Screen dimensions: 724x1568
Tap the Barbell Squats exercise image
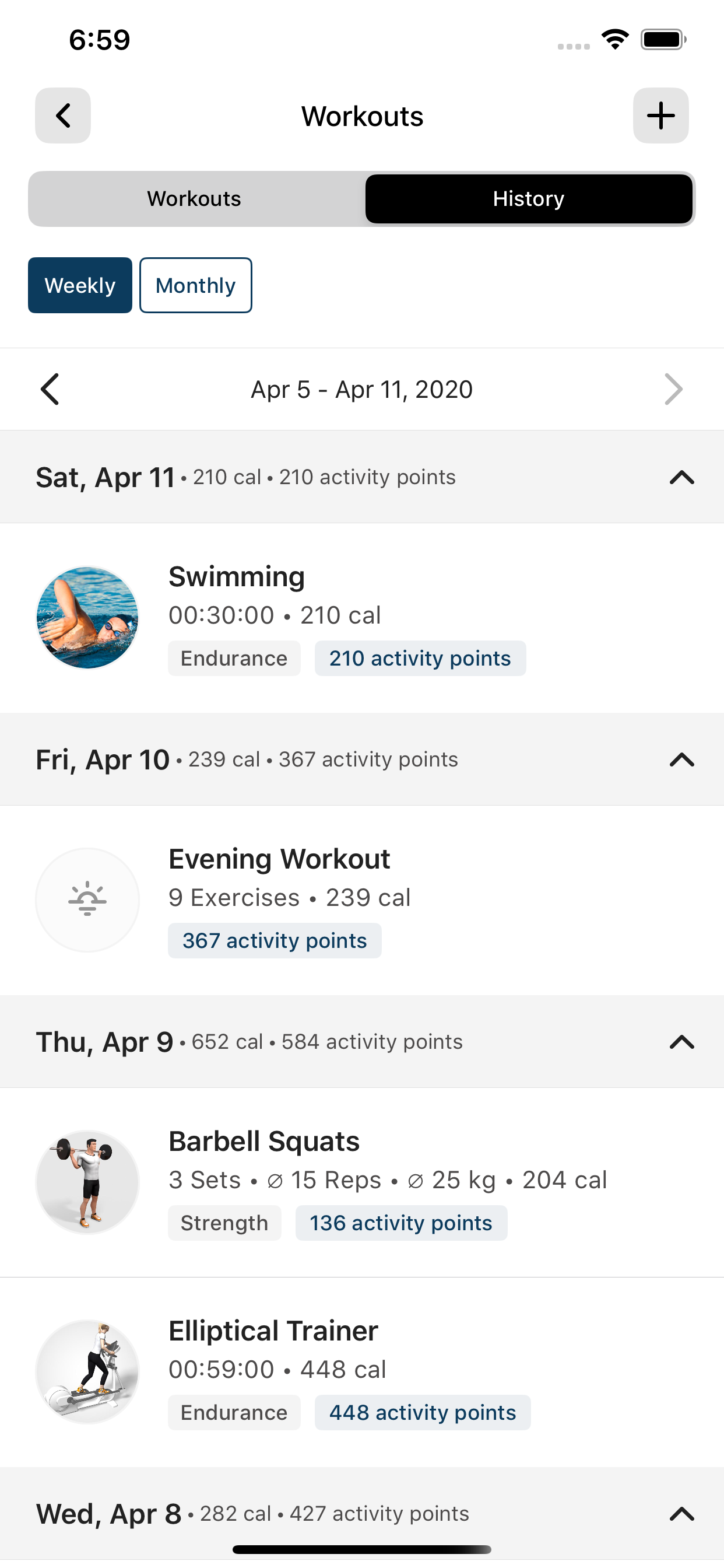pyautogui.click(x=87, y=1182)
